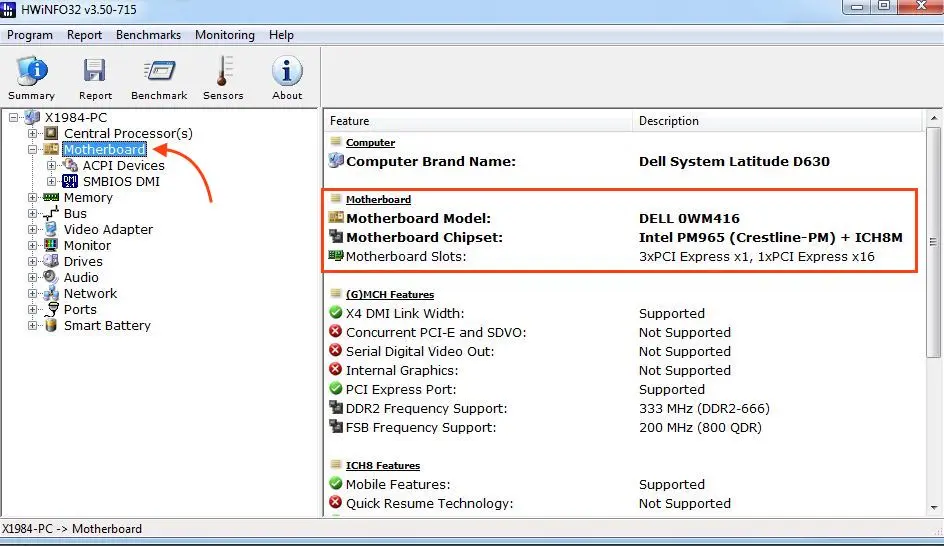The width and height of the screenshot is (944, 546).
Task: Click the Bus tree icon
Action: pos(51,213)
